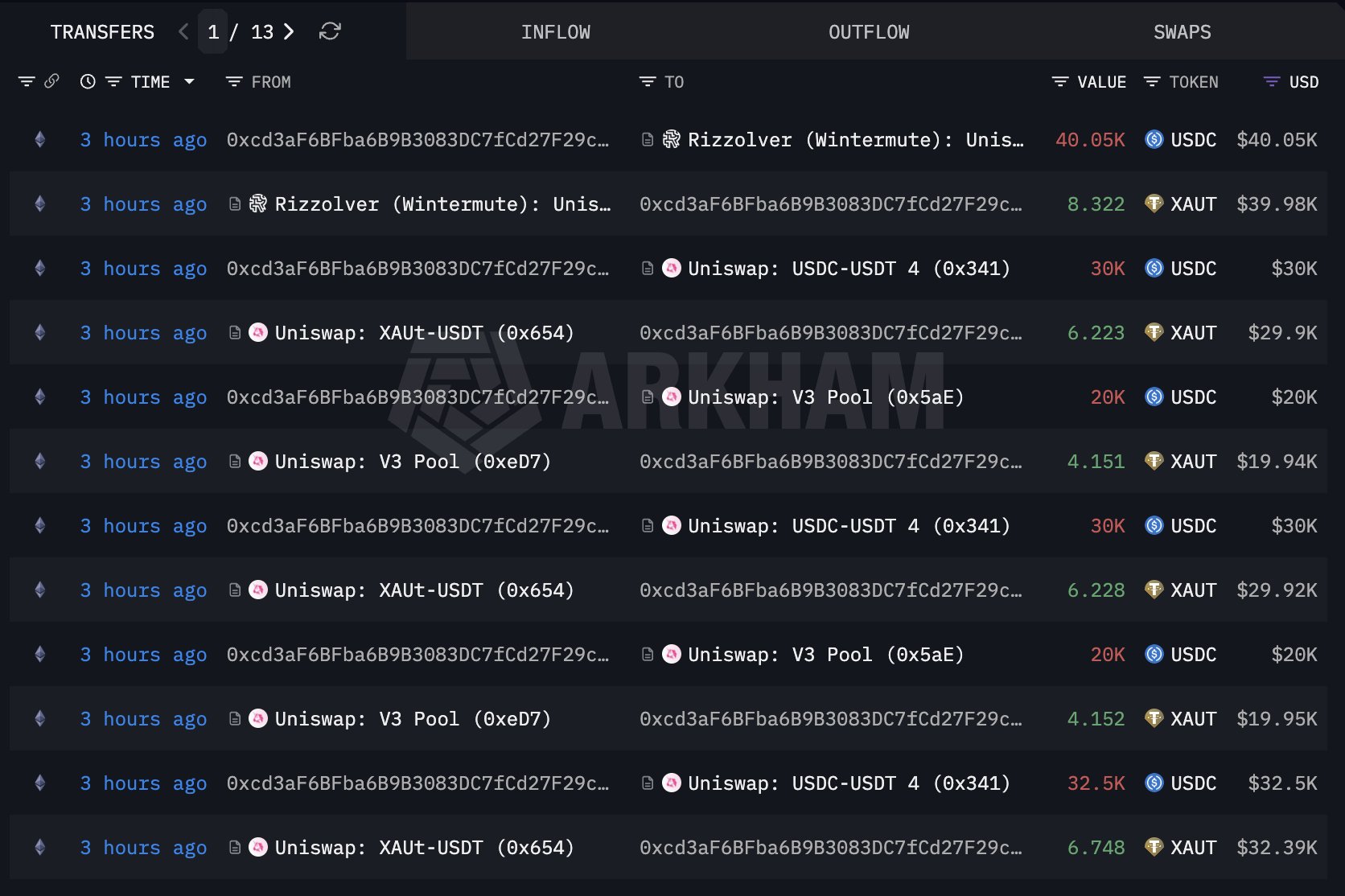This screenshot has height=896, width=1345.
Task: Open the leftmost header filter icon beside the link icon
Action: (27, 81)
